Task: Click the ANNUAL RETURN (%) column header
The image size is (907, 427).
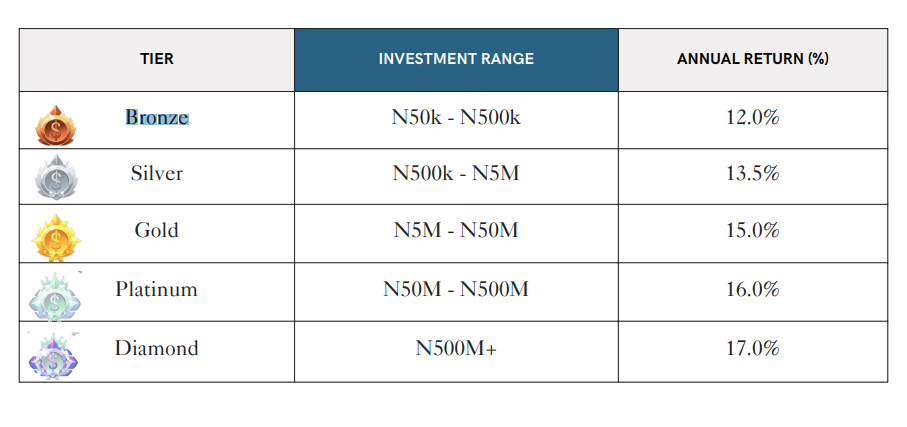Action: point(752,59)
